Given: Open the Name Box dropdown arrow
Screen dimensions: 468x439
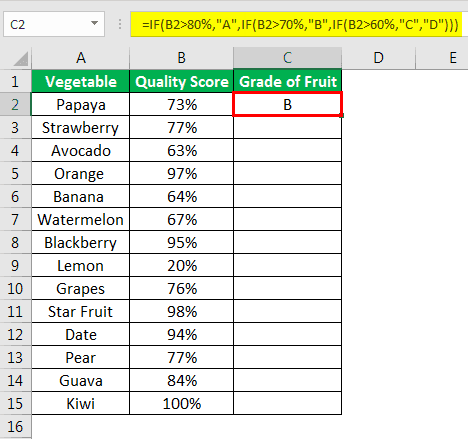Looking at the screenshot, I should pos(95,23).
